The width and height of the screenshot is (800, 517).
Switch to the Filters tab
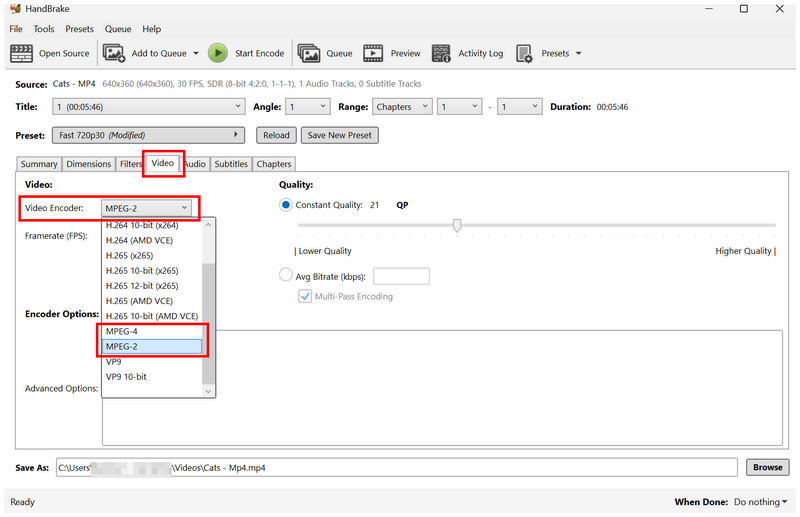tap(131, 164)
